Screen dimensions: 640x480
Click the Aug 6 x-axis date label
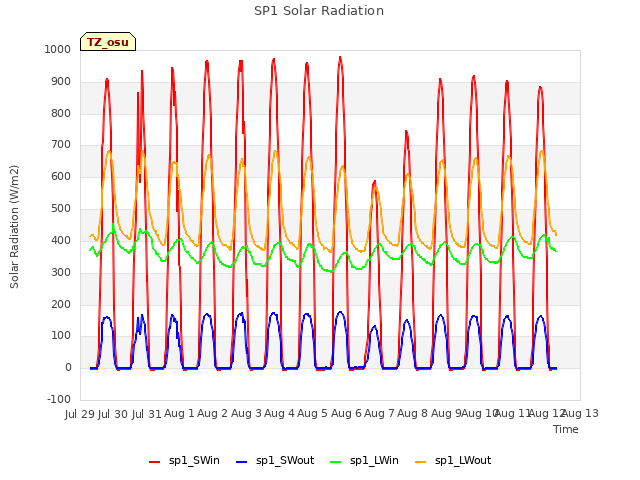click(x=346, y=413)
